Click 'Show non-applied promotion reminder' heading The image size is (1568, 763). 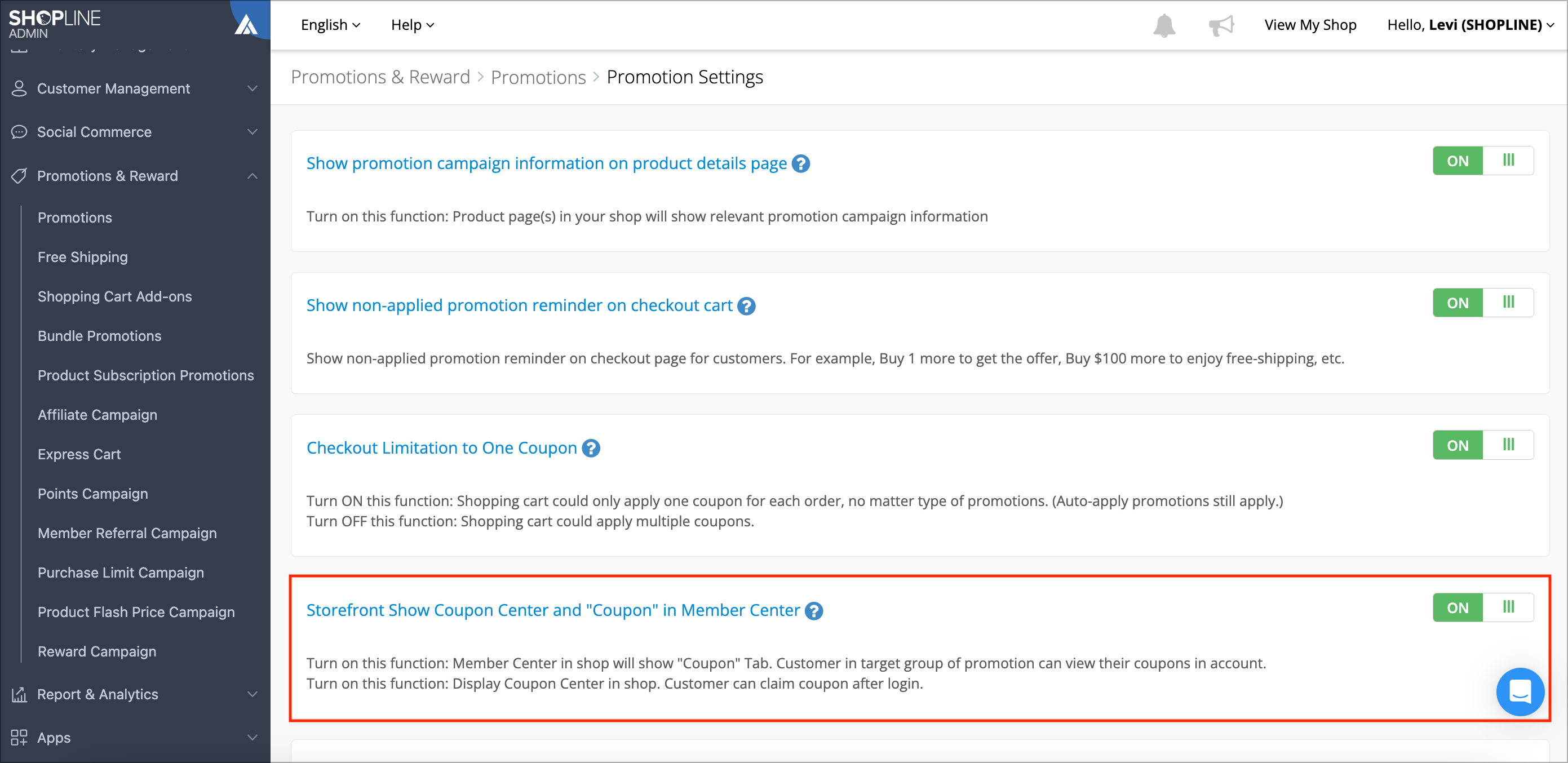[x=519, y=305]
